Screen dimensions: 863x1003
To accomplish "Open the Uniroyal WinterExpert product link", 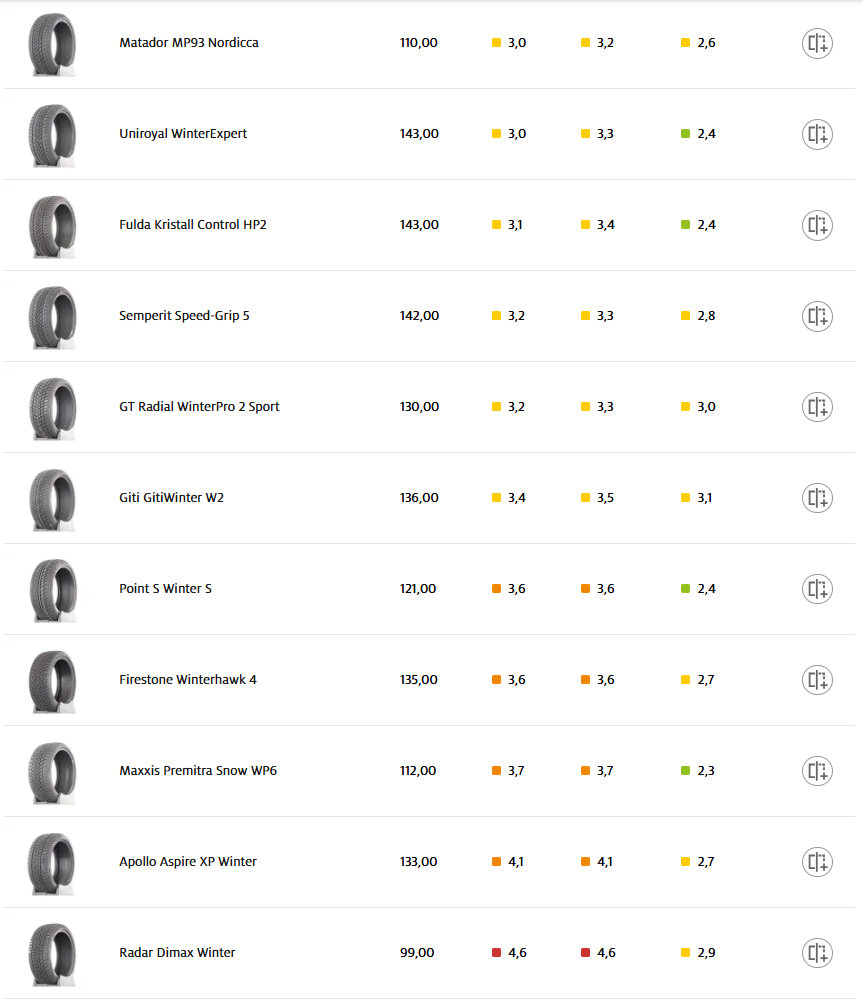I will [183, 134].
